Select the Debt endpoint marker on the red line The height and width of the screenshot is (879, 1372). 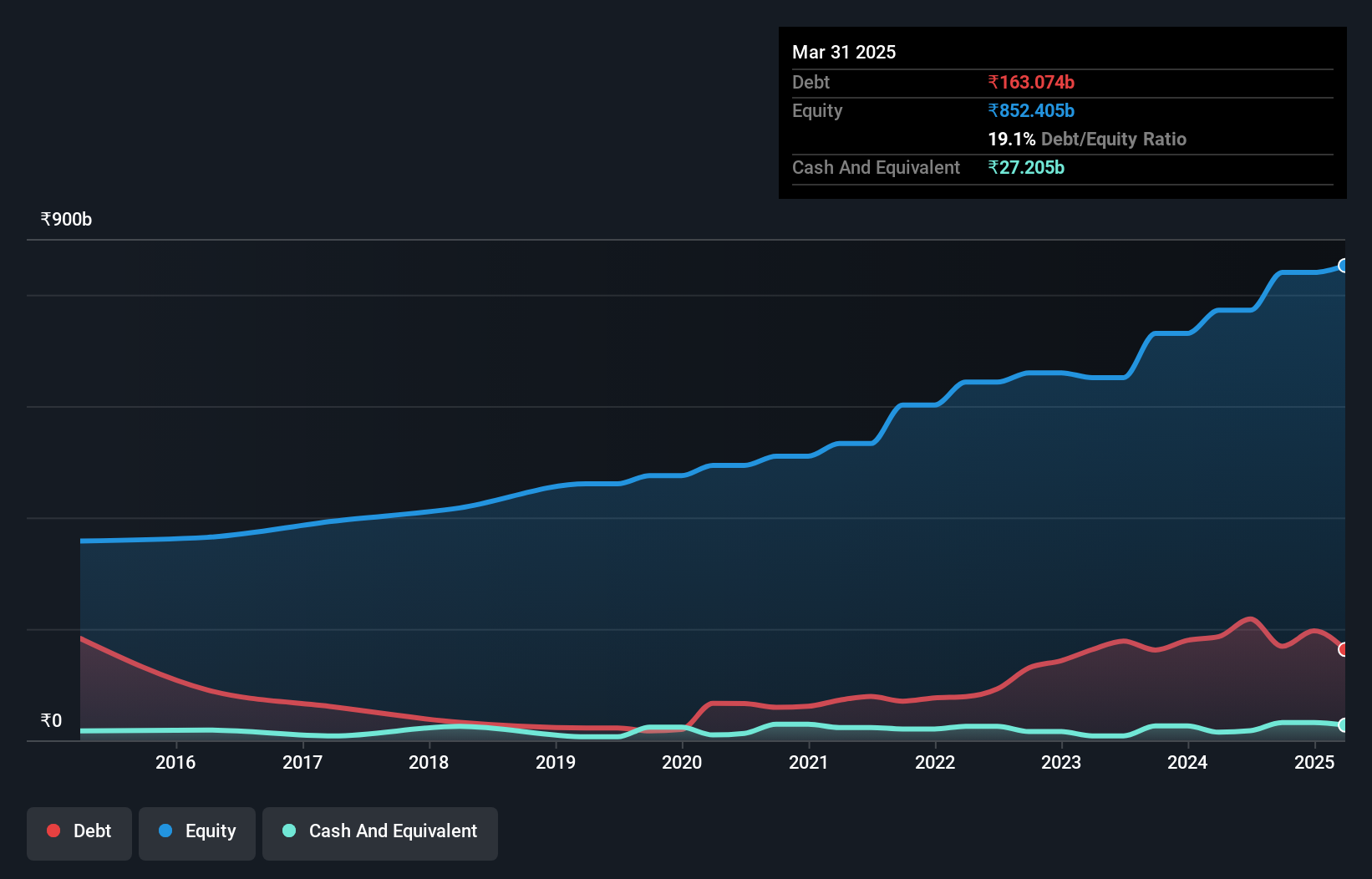pos(1344,649)
